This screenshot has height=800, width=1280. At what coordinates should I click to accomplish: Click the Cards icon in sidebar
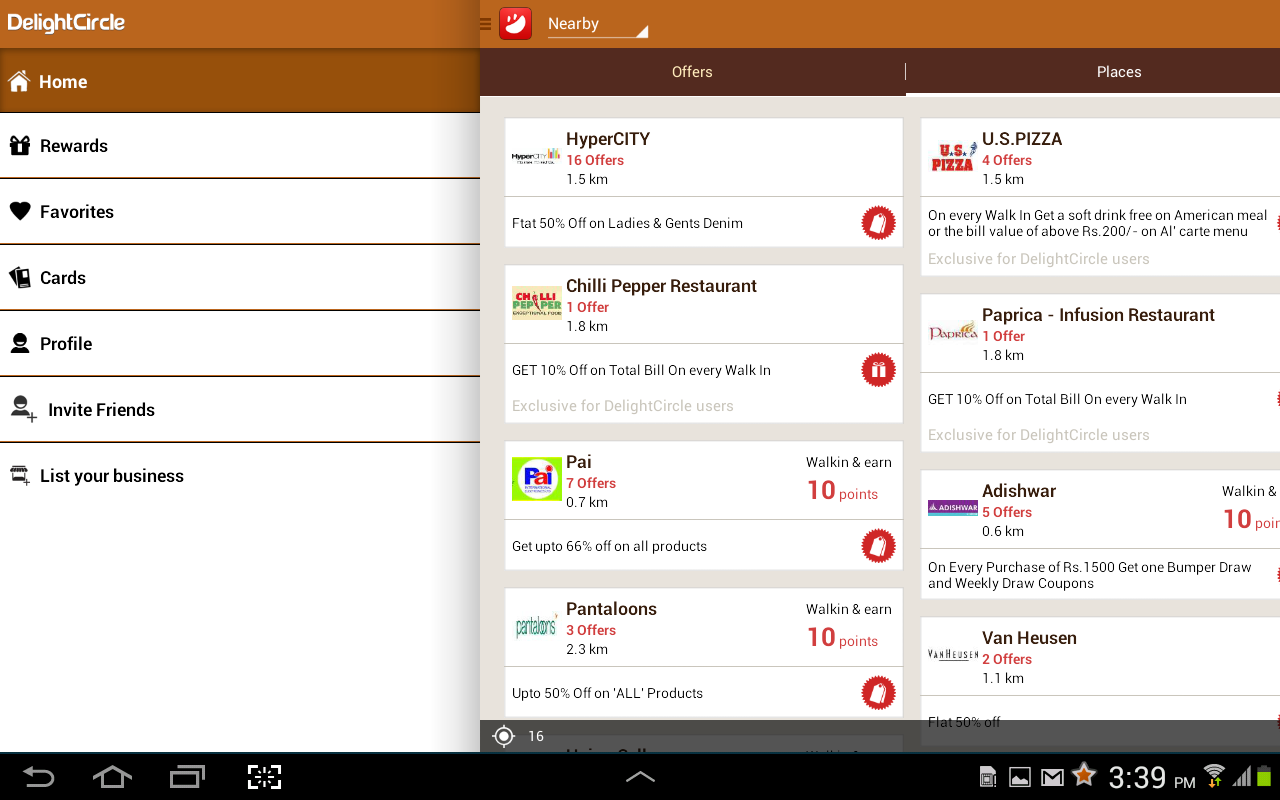pos(20,278)
